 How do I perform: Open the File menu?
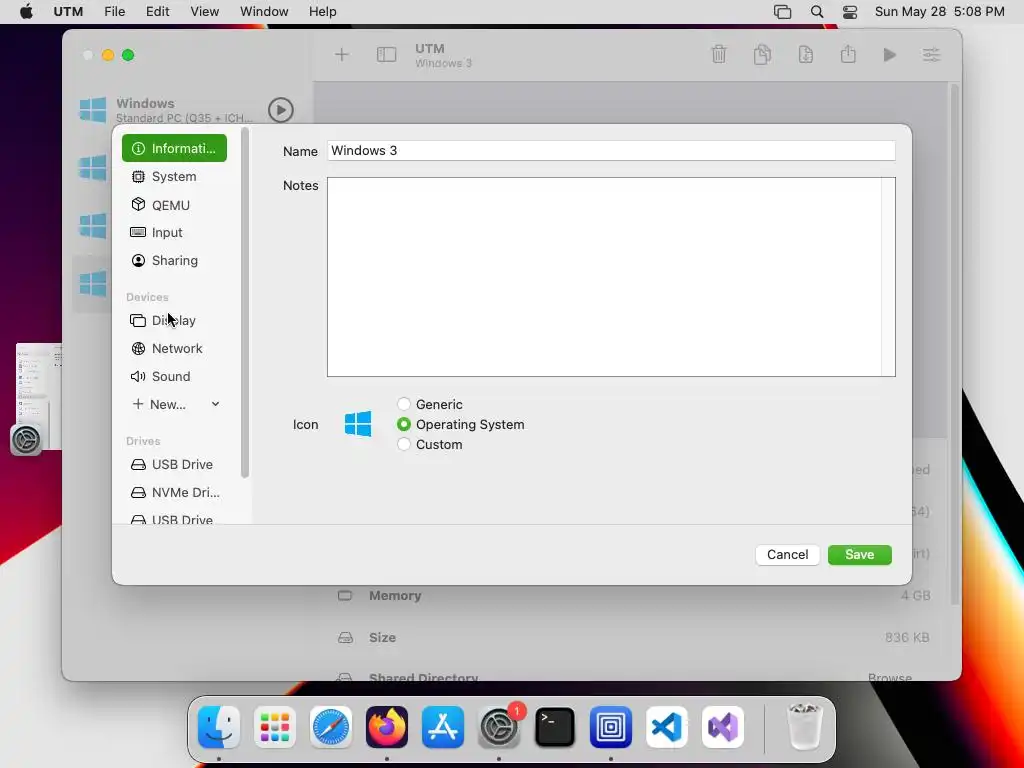(114, 12)
